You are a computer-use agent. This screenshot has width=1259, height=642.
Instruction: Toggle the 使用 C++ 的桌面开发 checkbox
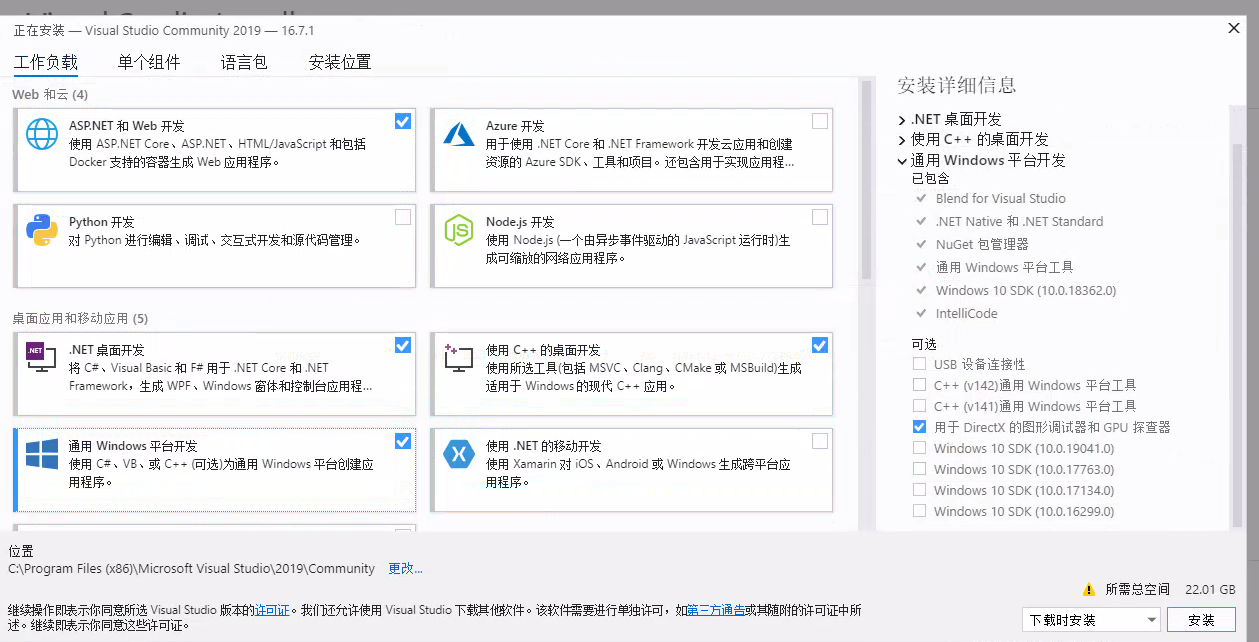pyautogui.click(x=820, y=345)
